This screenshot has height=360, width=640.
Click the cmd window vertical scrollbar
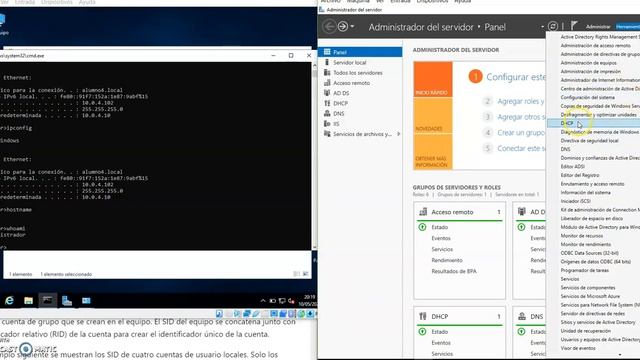point(314,156)
